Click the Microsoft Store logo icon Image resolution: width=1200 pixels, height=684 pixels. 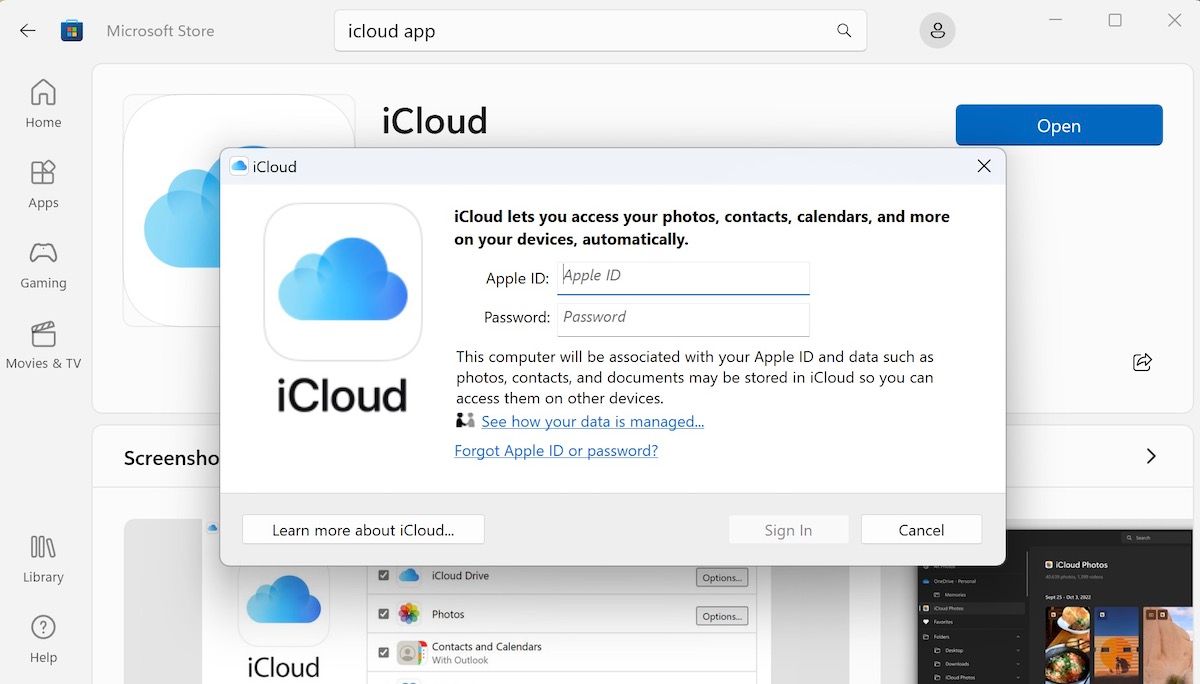point(71,30)
